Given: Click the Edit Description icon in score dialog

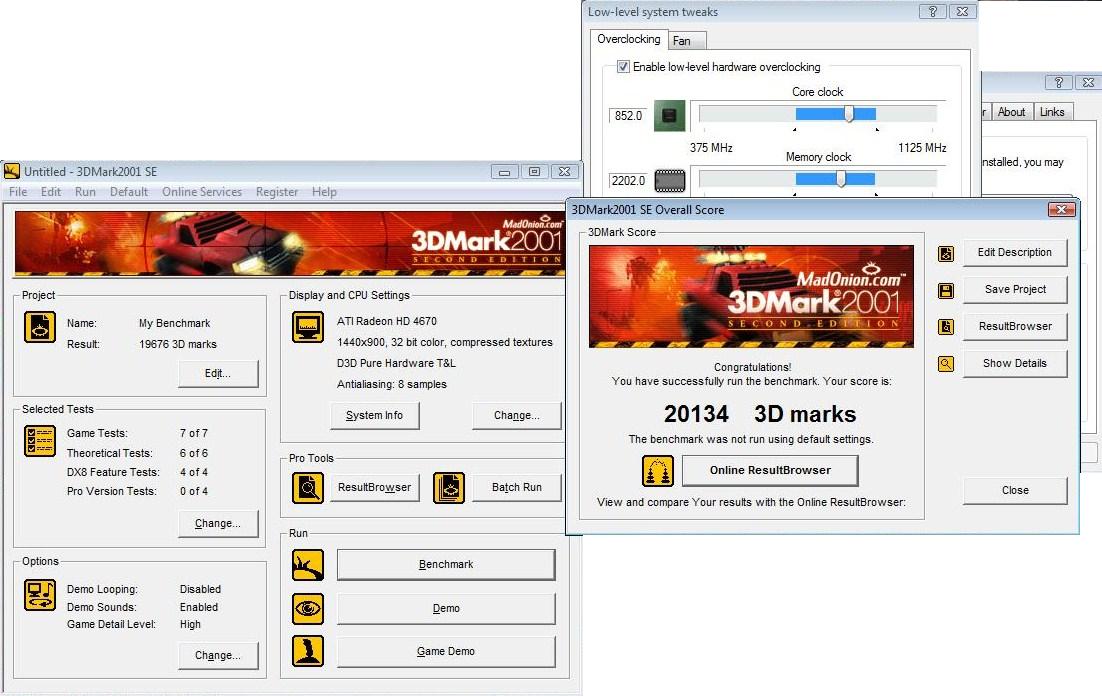Looking at the screenshot, I should (x=946, y=254).
